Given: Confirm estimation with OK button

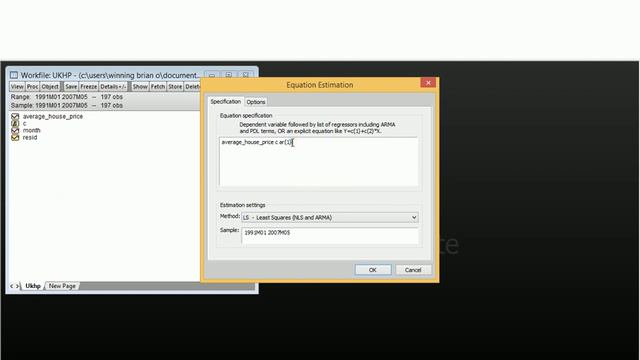Looking at the screenshot, I should click(x=373, y=270).
